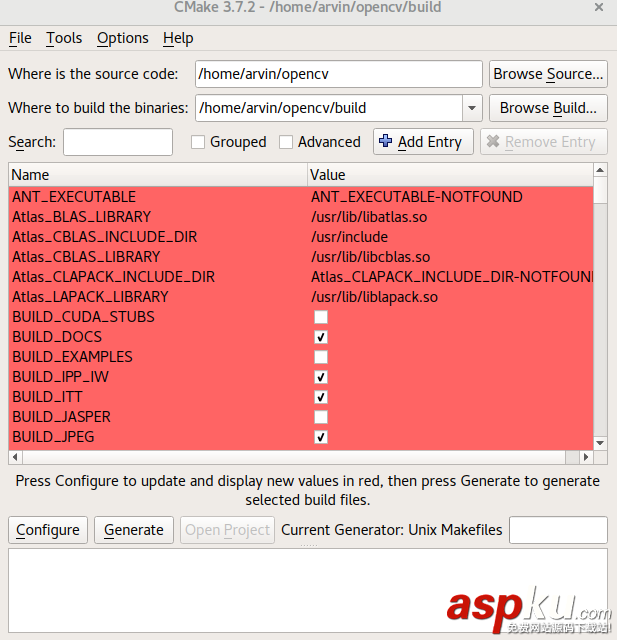The image size is (617, 640).
Task: Focus the Search input field
Action: tap(118, 142)
